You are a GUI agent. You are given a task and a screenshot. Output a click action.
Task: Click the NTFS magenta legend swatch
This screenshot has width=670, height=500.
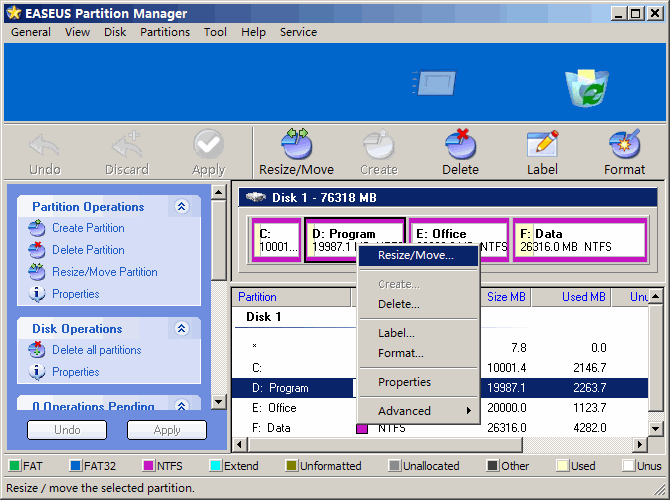click(x=148, y=465)
